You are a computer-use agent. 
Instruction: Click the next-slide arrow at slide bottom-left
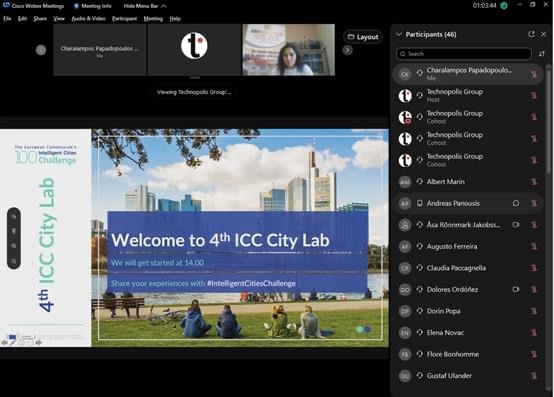point(38,342)
